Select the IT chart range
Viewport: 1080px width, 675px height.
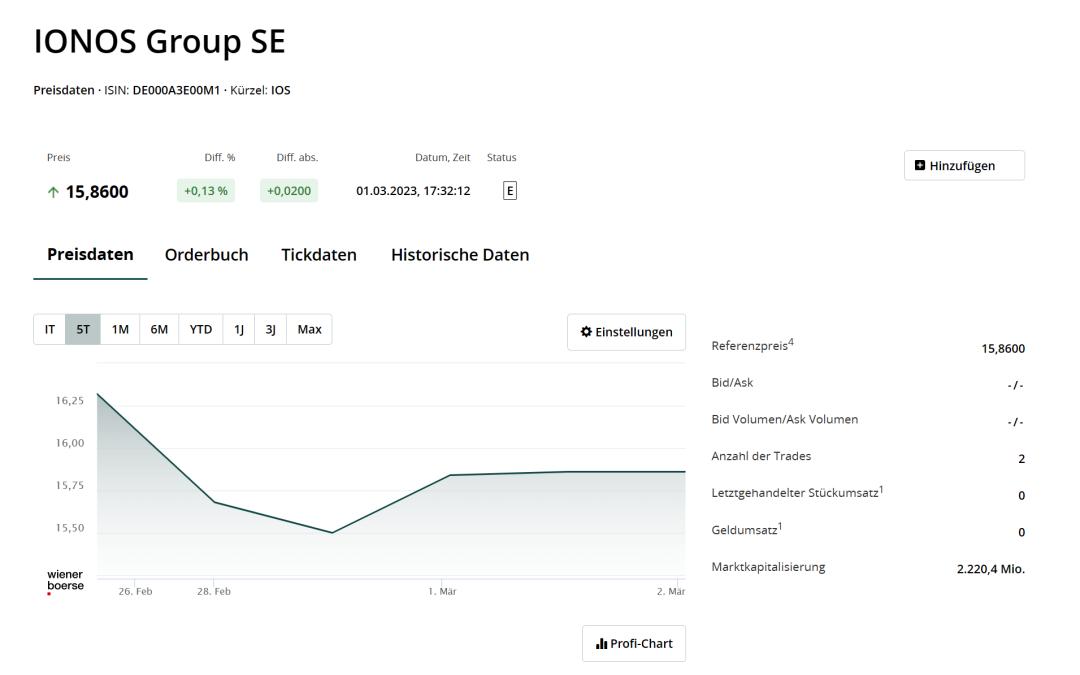49,330
